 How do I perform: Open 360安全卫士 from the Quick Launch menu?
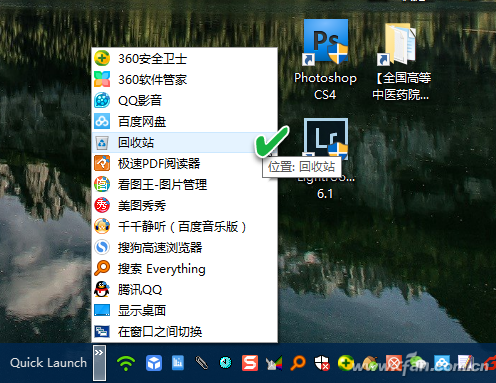(x=184, y=59)
